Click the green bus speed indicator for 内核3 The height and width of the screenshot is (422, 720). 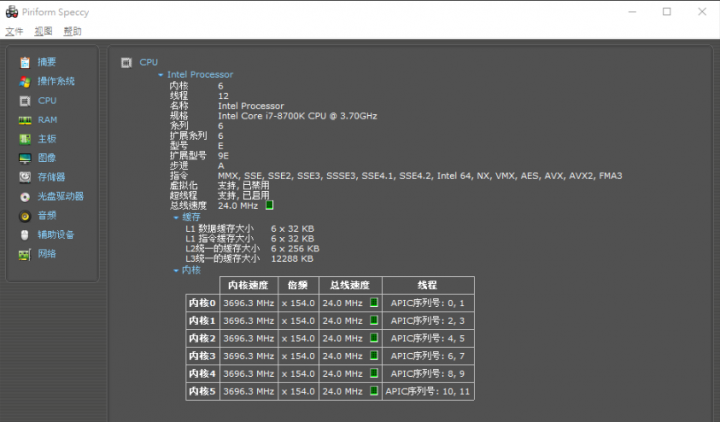[374, 355]
